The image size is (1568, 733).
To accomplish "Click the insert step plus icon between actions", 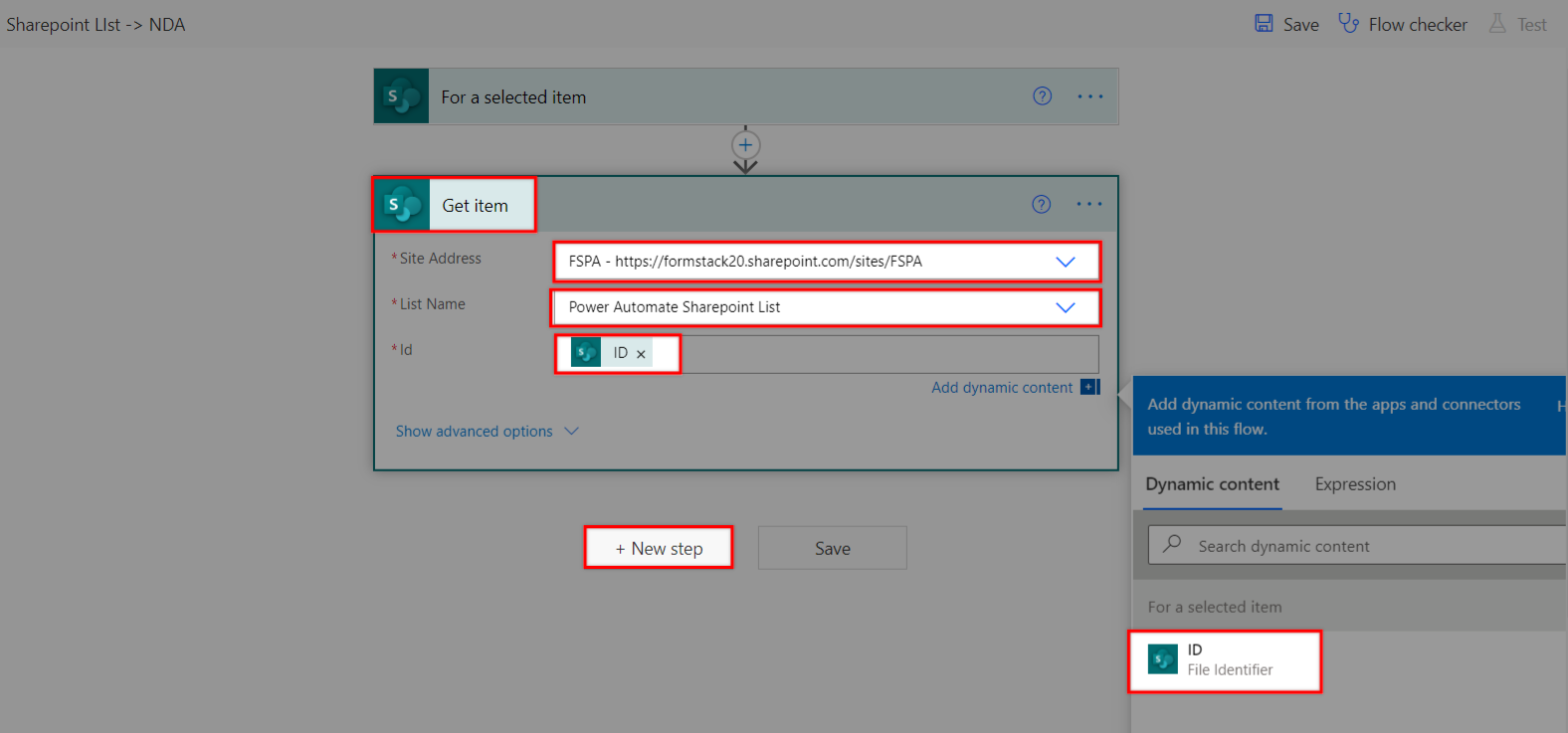I will [745, 145].
